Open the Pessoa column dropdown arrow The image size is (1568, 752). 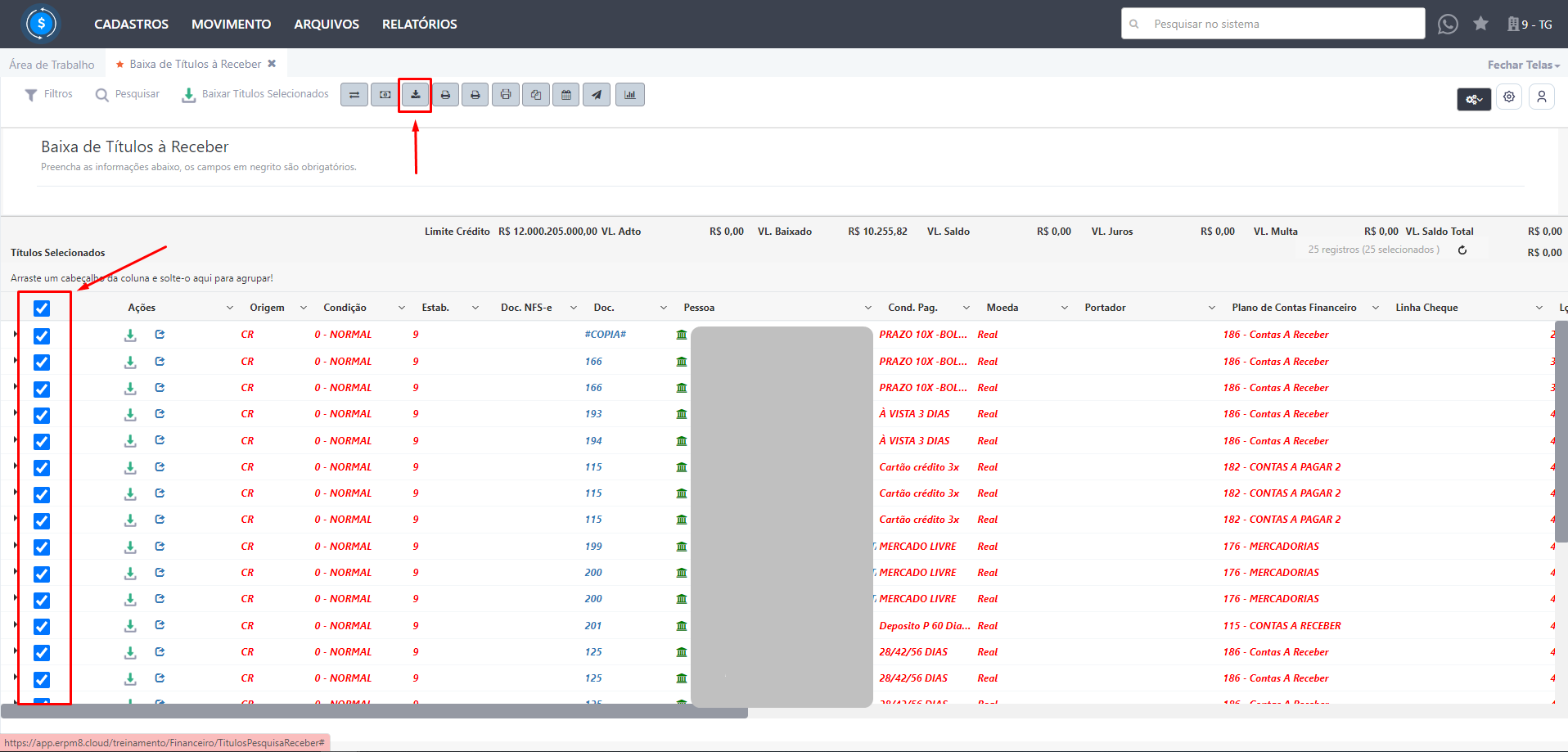pos(868,308)
